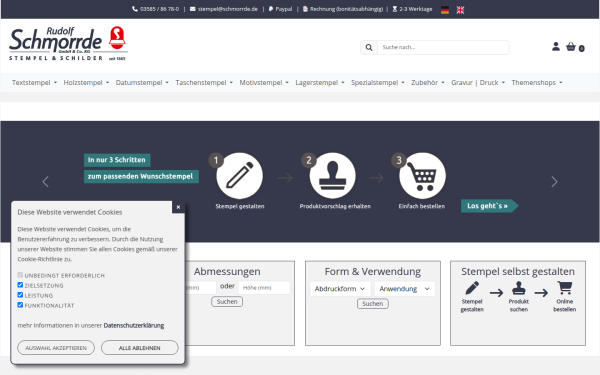
Task: Go to next slide arrow
Action: click(x=554, y=181)
